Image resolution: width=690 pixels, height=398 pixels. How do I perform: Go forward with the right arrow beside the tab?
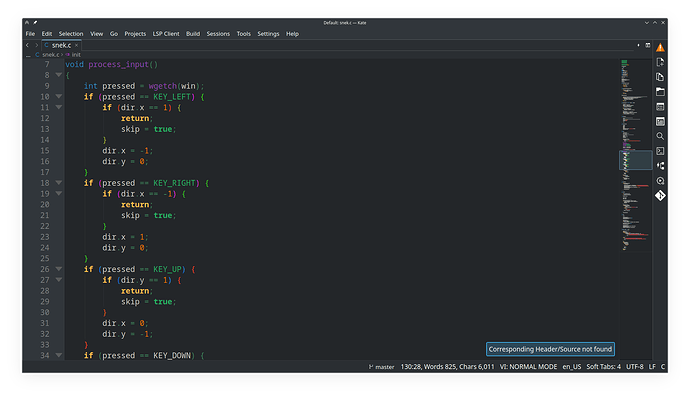37,45
